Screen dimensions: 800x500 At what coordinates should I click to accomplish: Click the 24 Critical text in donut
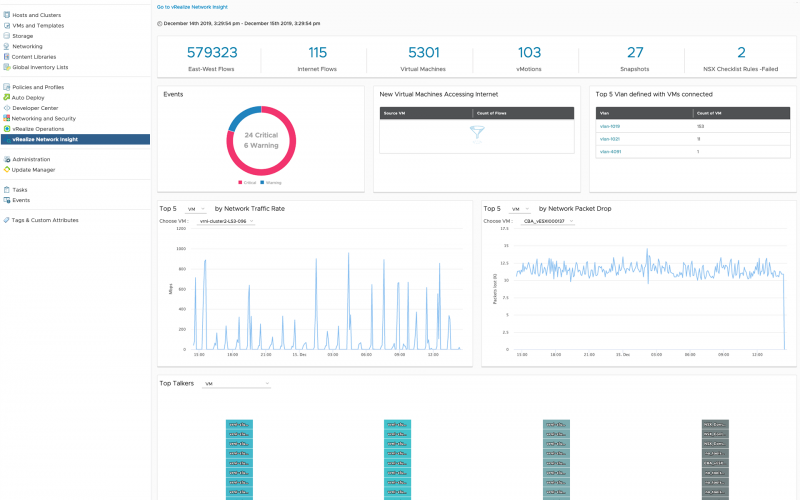click(261, 135)
